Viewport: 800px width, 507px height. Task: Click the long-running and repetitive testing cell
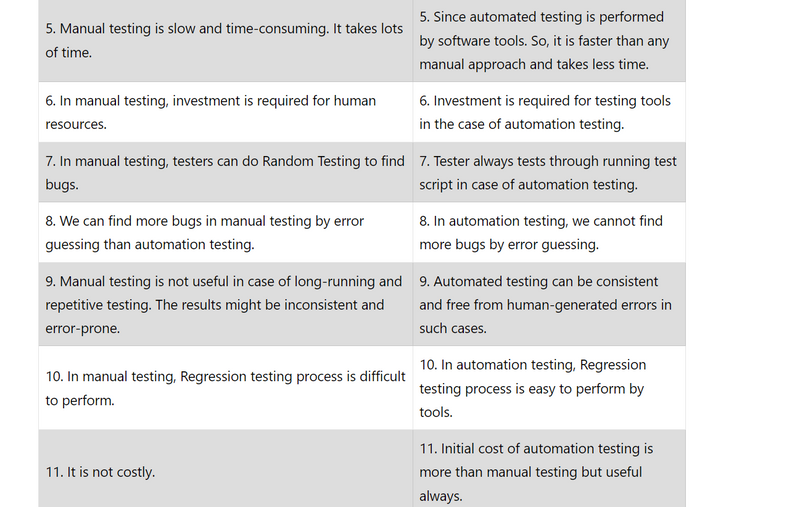coord(225,304)
